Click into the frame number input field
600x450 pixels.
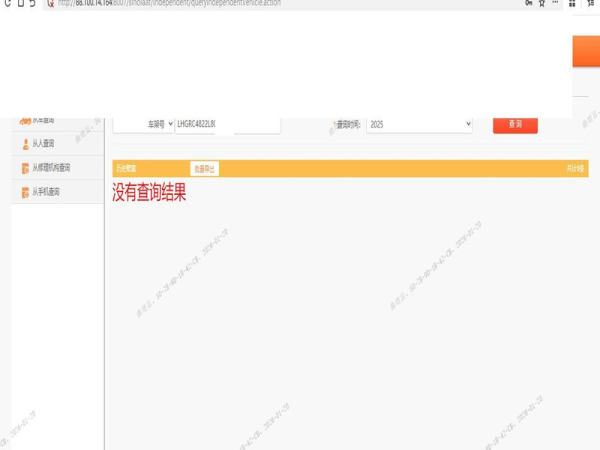[x=201, y=124]
